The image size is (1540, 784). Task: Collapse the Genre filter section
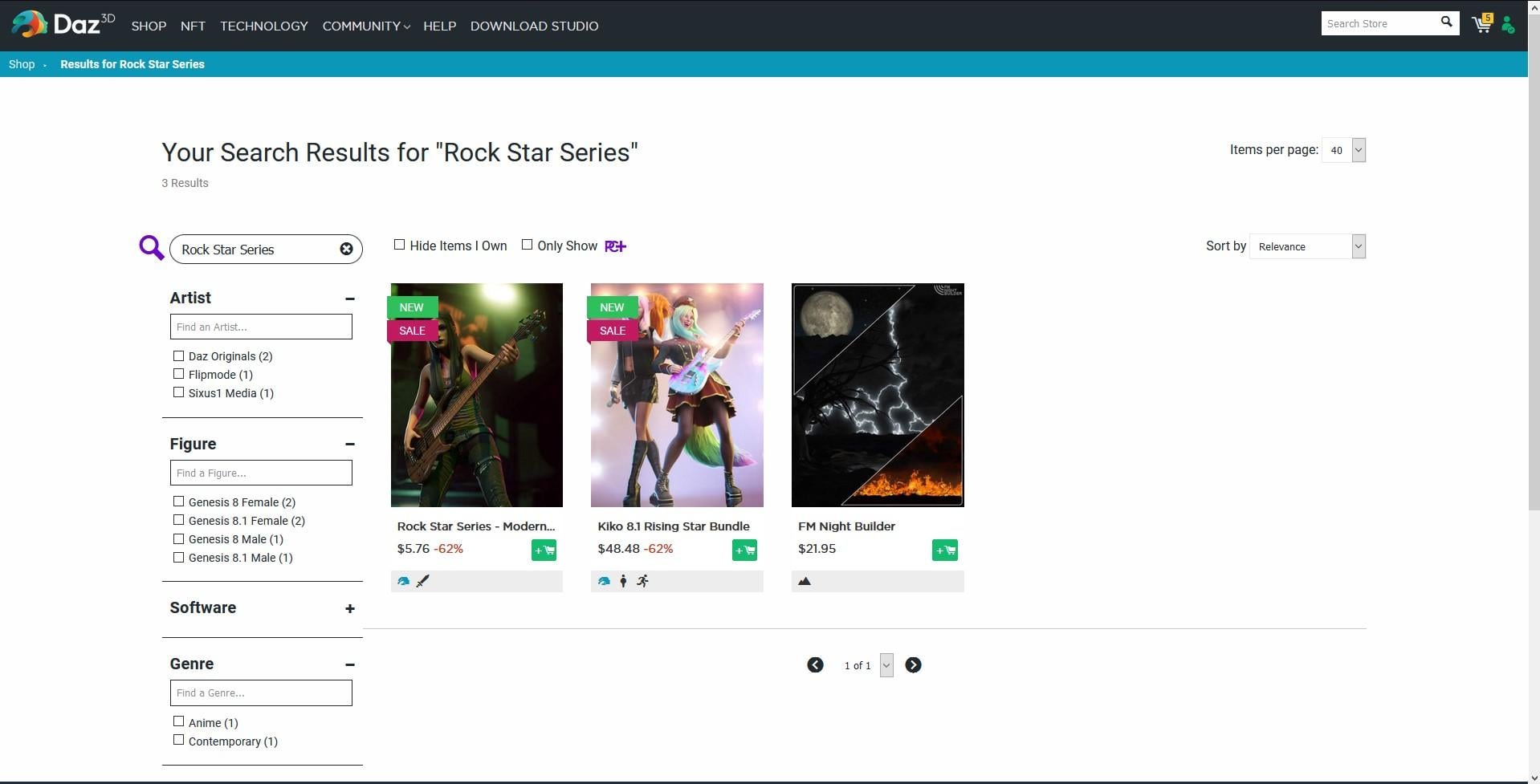tap(350, 664)
